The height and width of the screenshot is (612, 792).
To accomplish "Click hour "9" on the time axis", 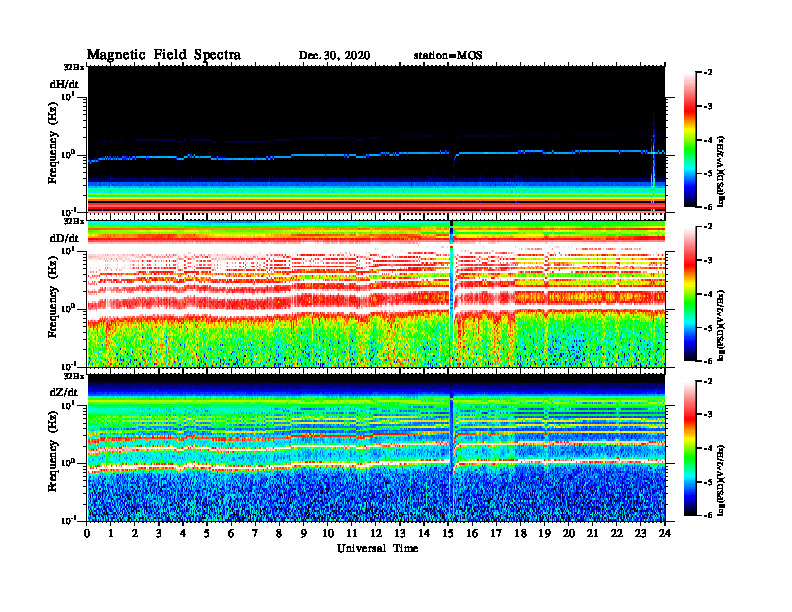I will (x=304, y=533).
